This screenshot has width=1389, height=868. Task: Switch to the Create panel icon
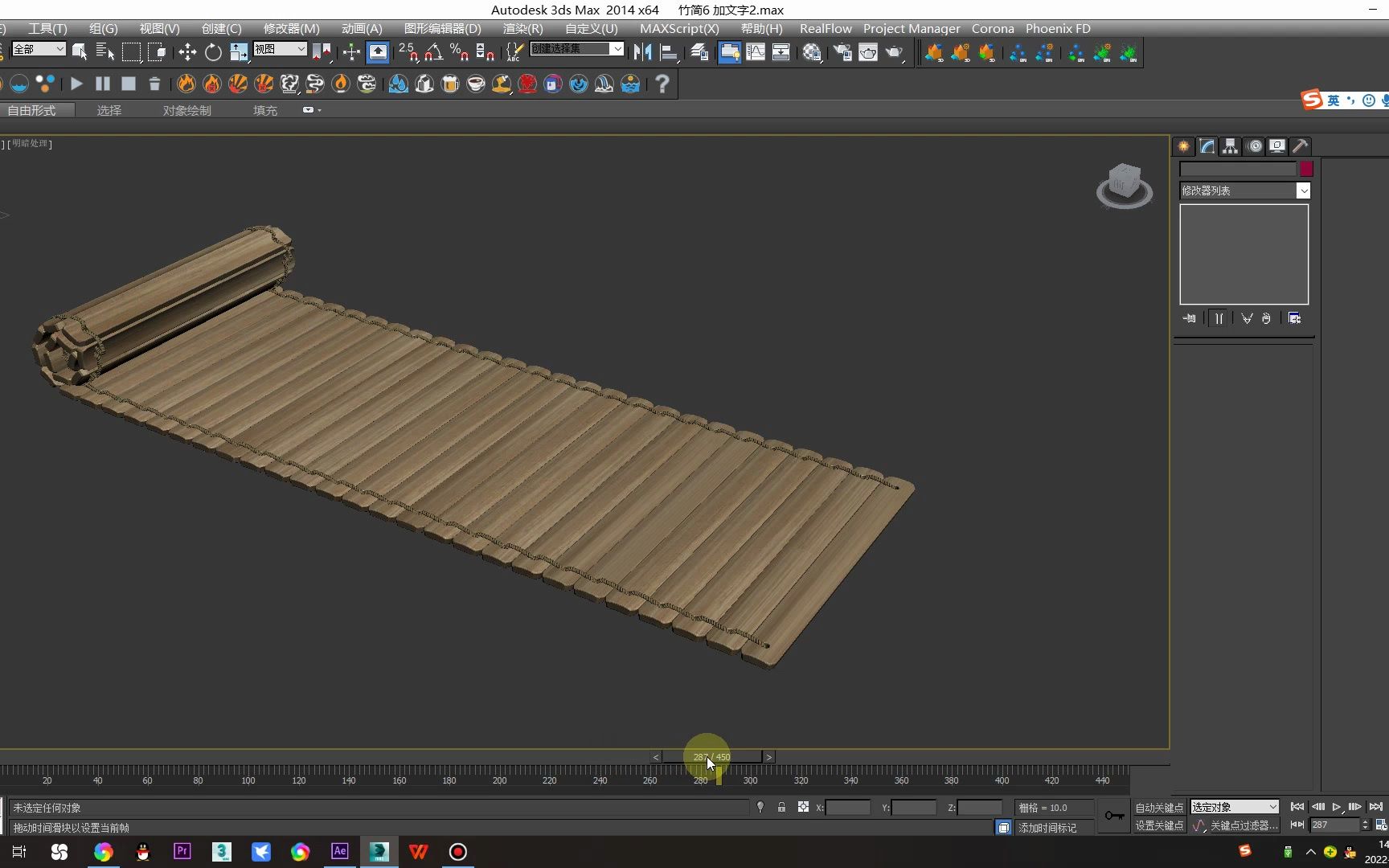(x=1182, y=145)
